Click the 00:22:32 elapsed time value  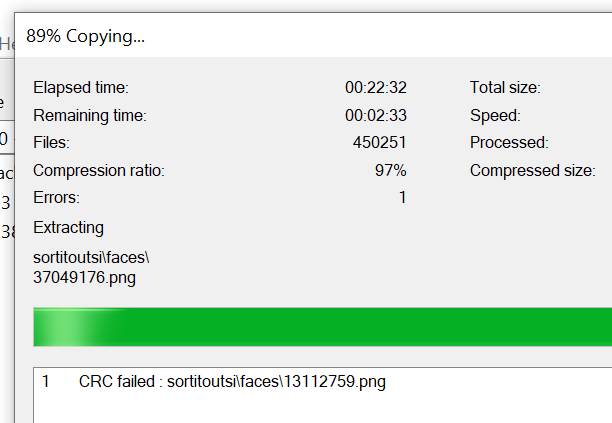[x=376, y=88]
